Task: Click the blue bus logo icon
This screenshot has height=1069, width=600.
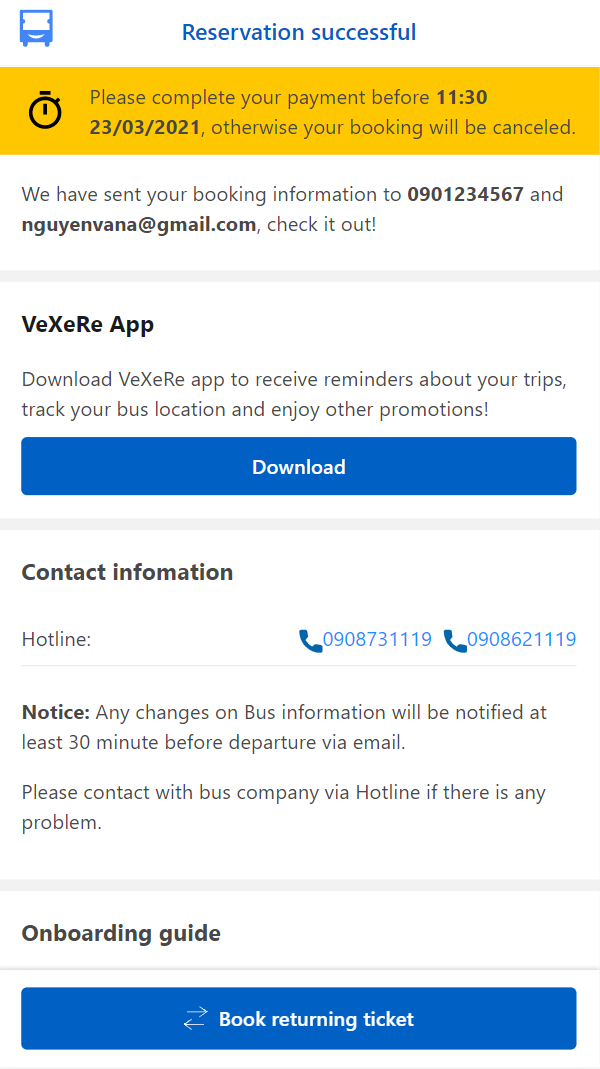Action: tap(36, 29)
